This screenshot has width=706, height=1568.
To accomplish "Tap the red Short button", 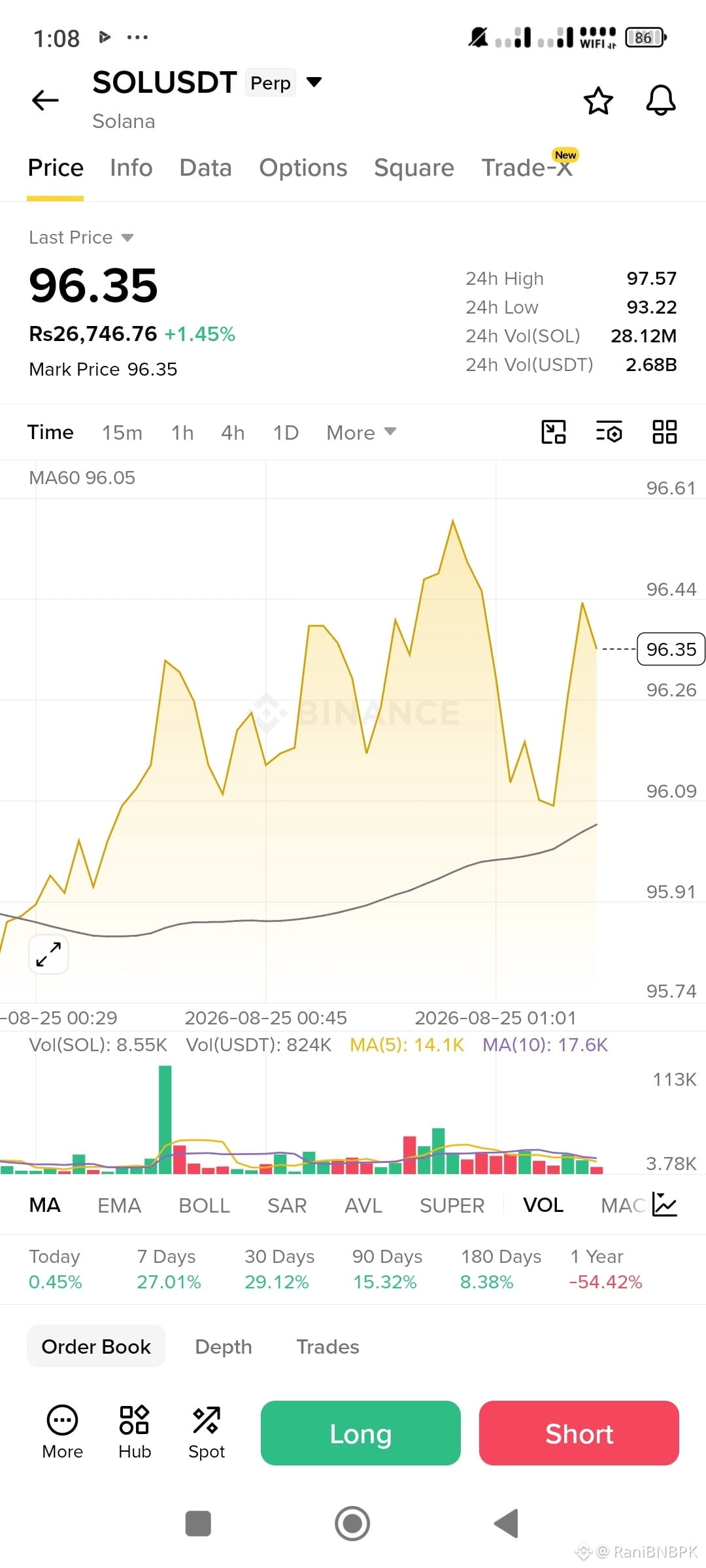I will coord(579,1433).
